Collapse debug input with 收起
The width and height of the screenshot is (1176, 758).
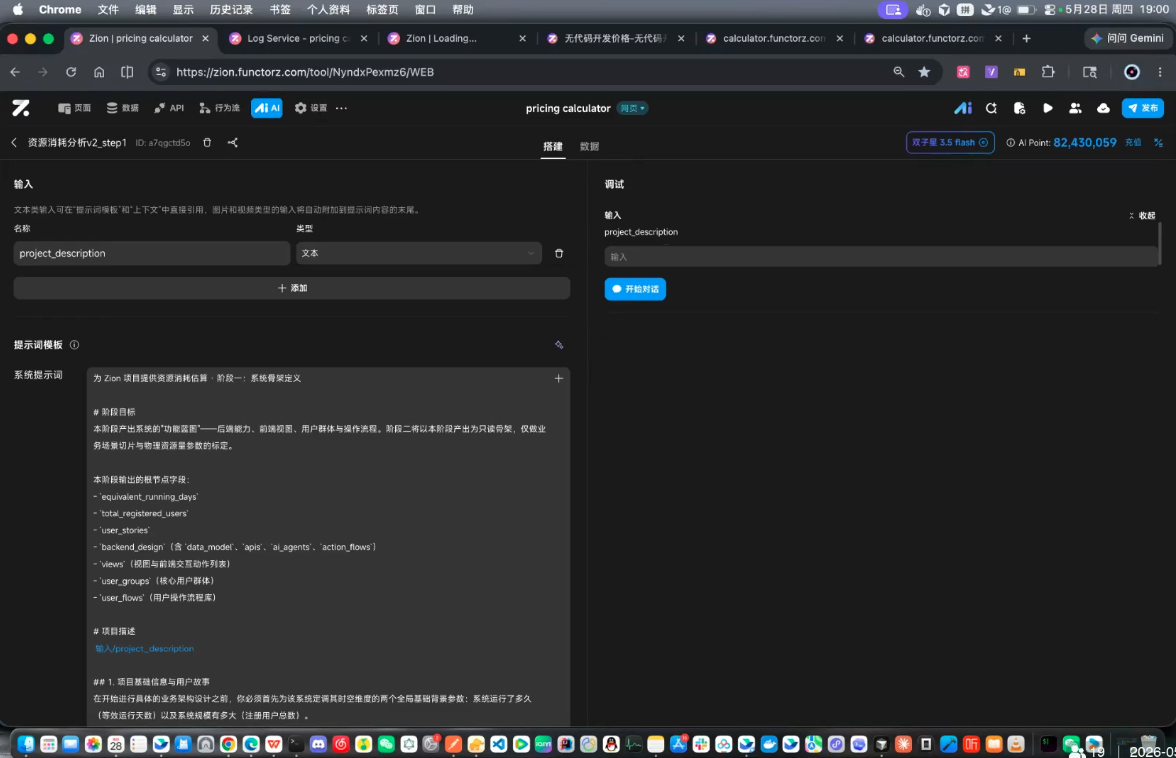point(1142,215)
